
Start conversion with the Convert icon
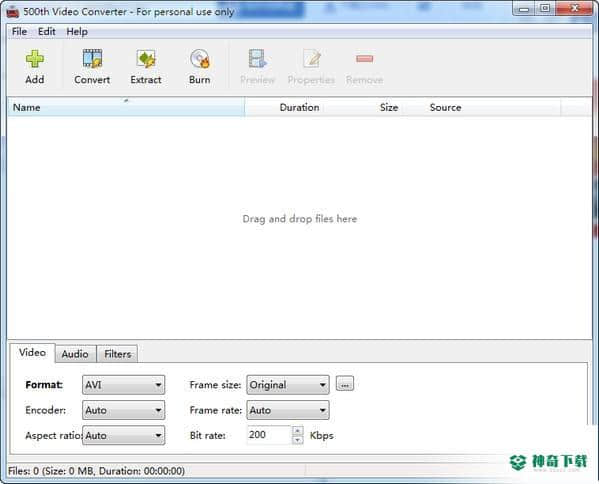pos(92,59)
